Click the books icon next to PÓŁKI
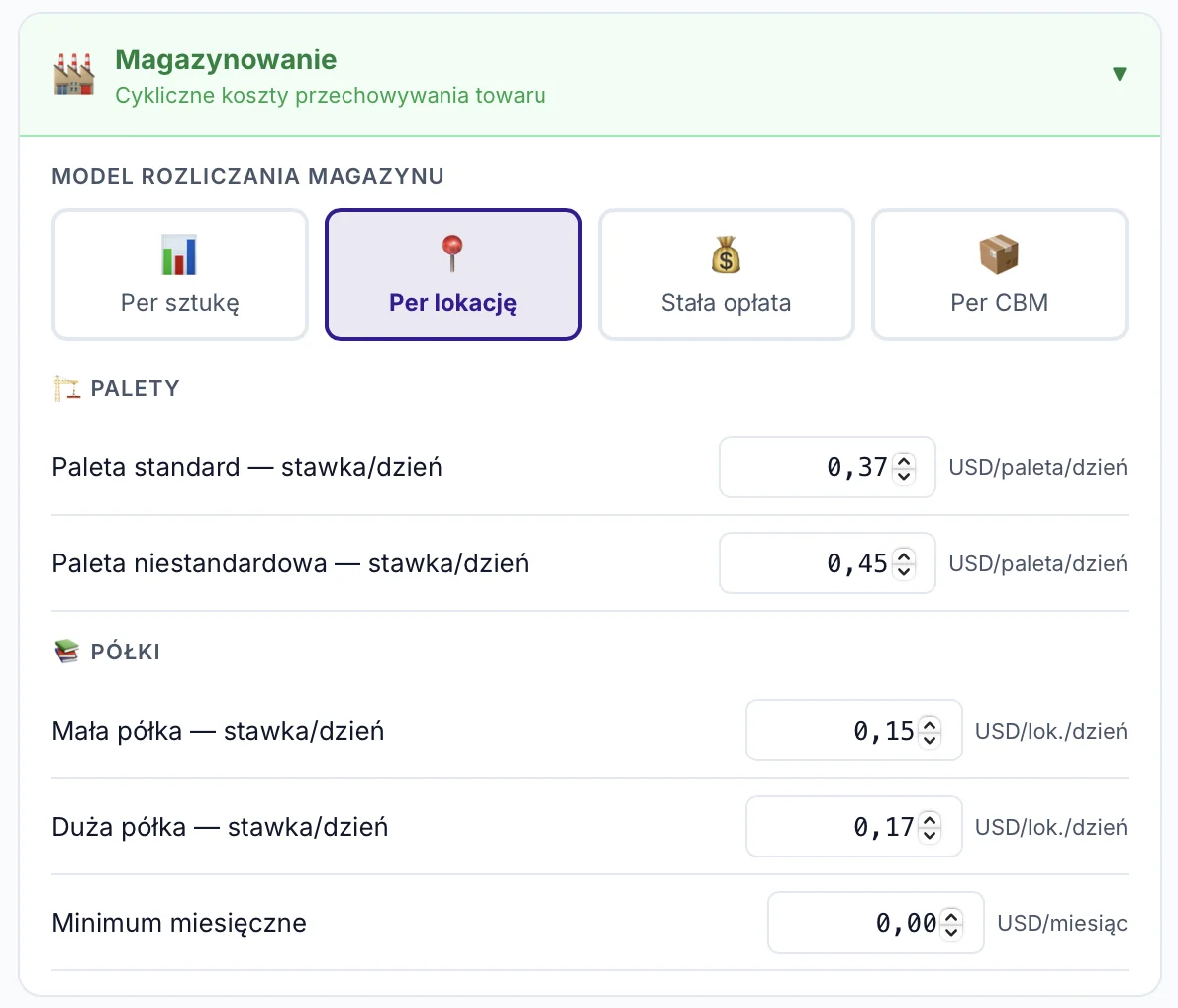Viewport: 1178px width, 1008px height. 67,651
